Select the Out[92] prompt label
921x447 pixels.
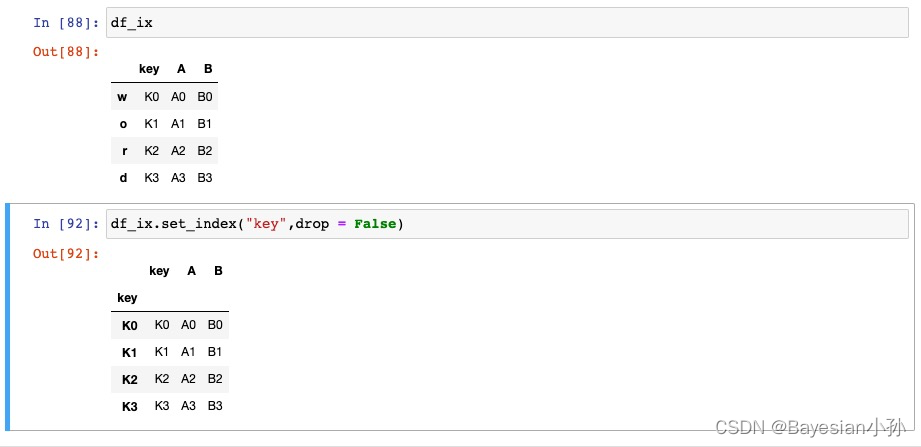coord(67,254)
